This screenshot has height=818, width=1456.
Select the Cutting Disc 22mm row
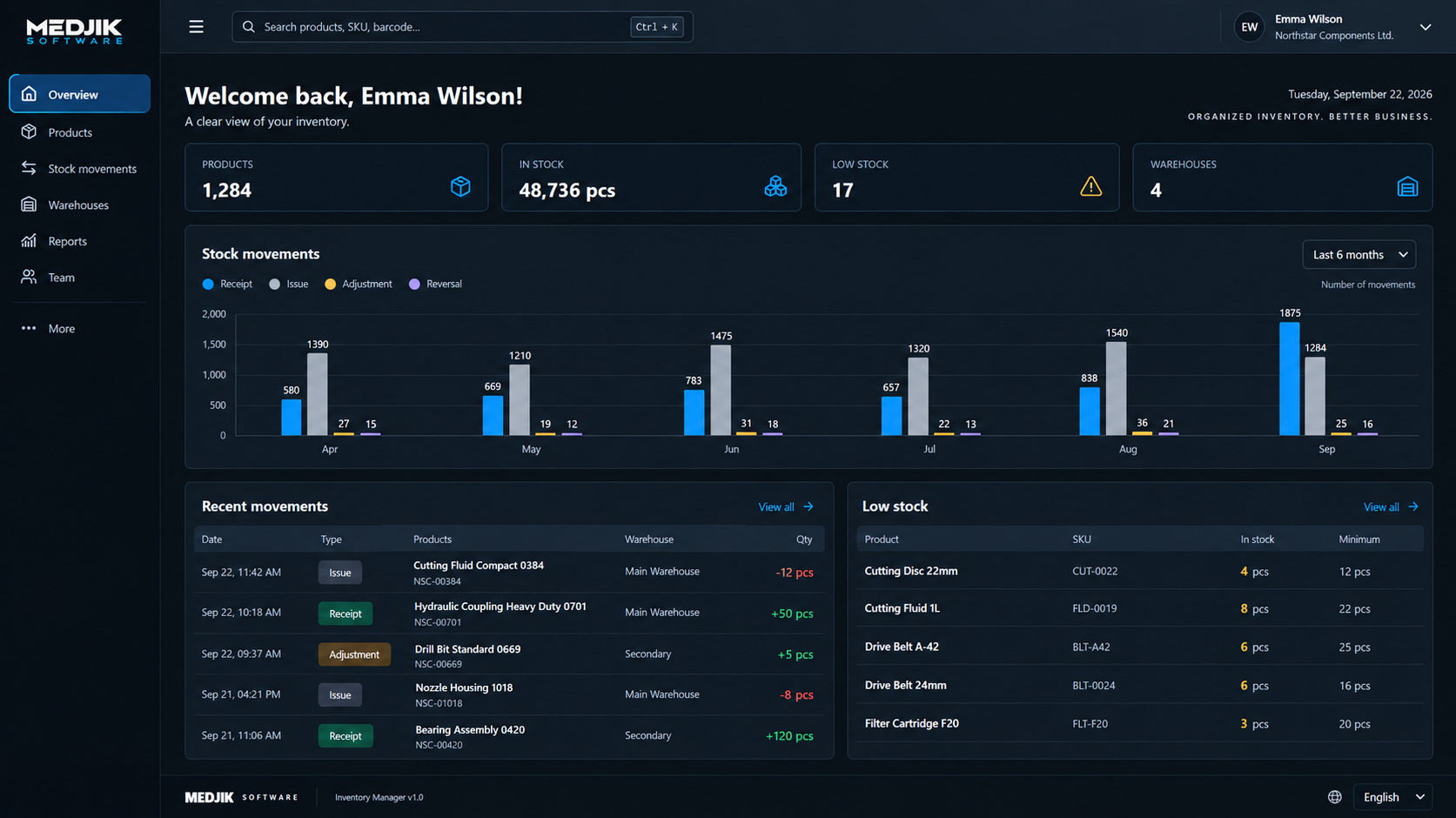pyautogui.click(x=1140, y=572)
